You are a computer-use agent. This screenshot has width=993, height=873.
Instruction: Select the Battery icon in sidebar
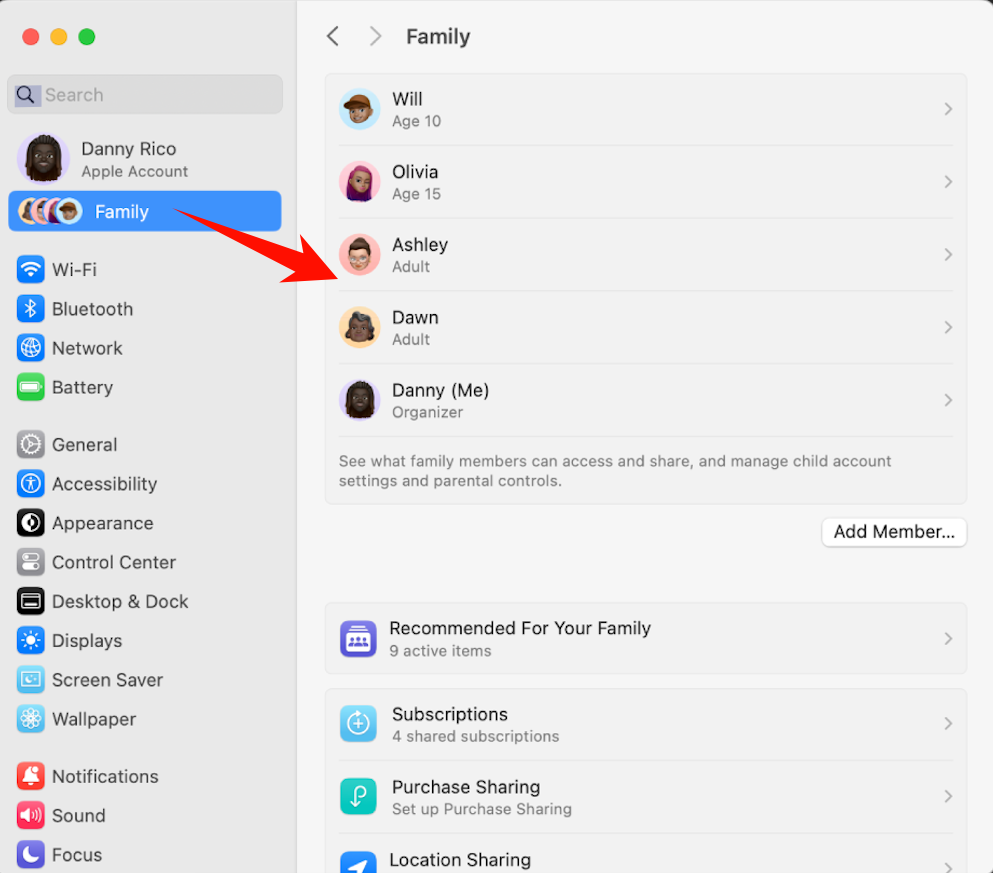point(31,388)
